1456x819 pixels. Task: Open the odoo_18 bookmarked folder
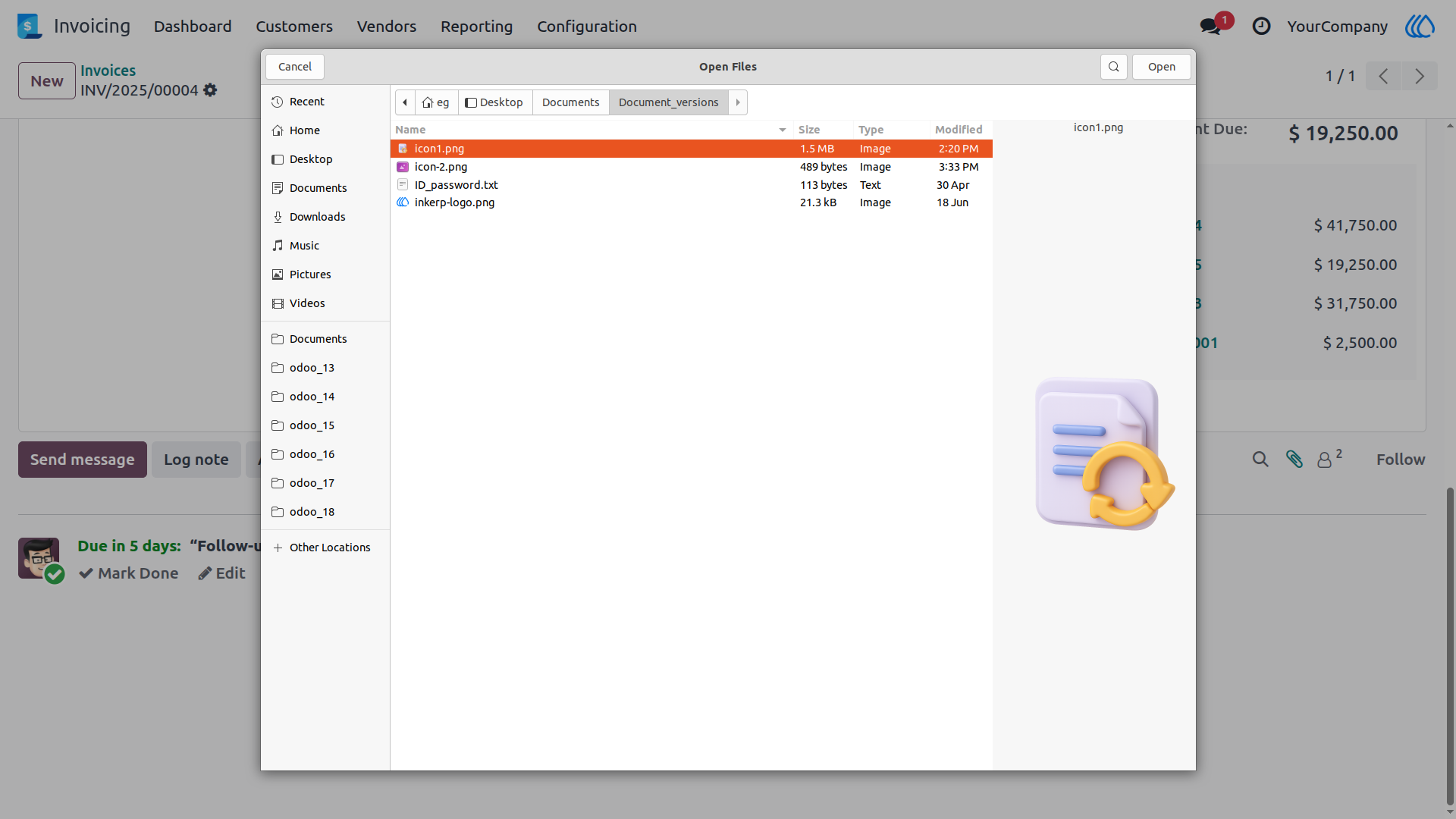325,512
